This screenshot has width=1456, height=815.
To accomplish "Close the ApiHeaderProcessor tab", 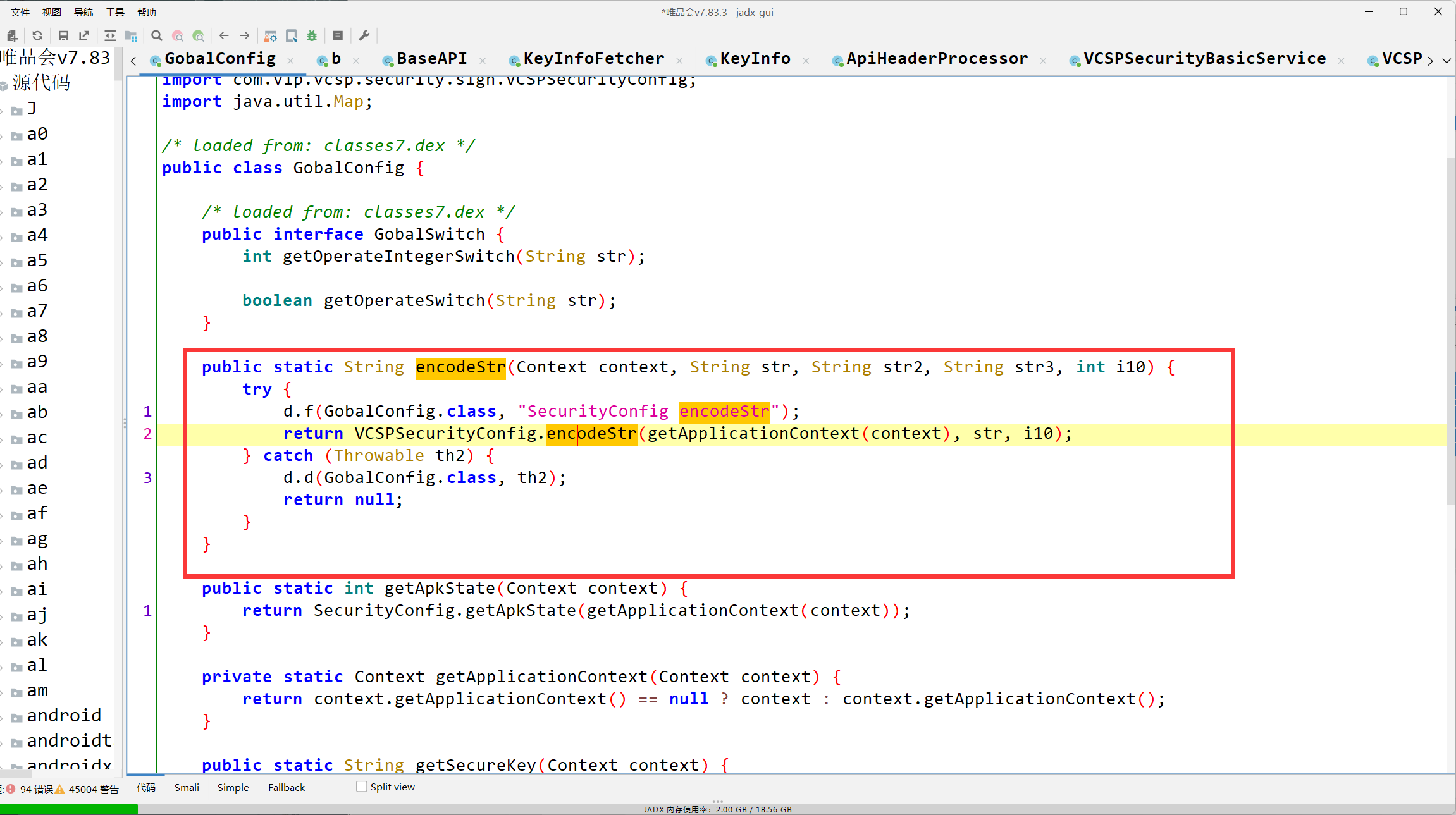I will point(1043,61).
